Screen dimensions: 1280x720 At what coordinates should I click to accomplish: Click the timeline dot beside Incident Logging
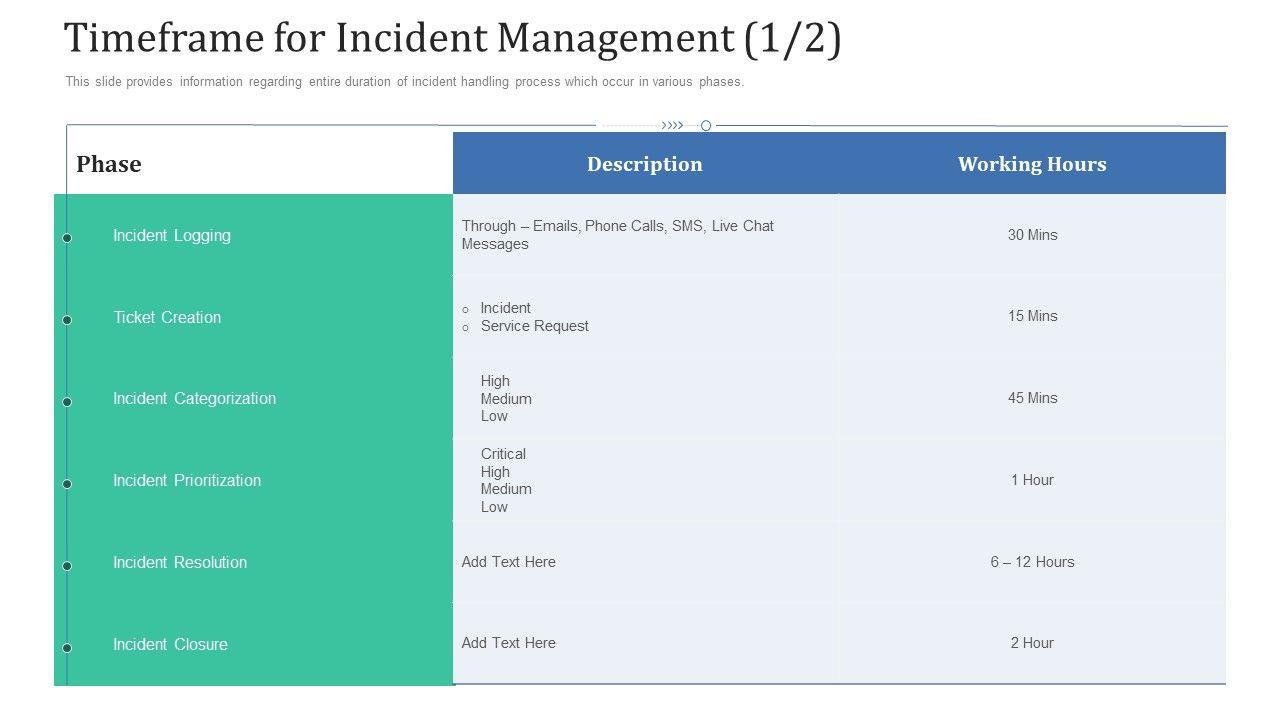tap(67, 238)
